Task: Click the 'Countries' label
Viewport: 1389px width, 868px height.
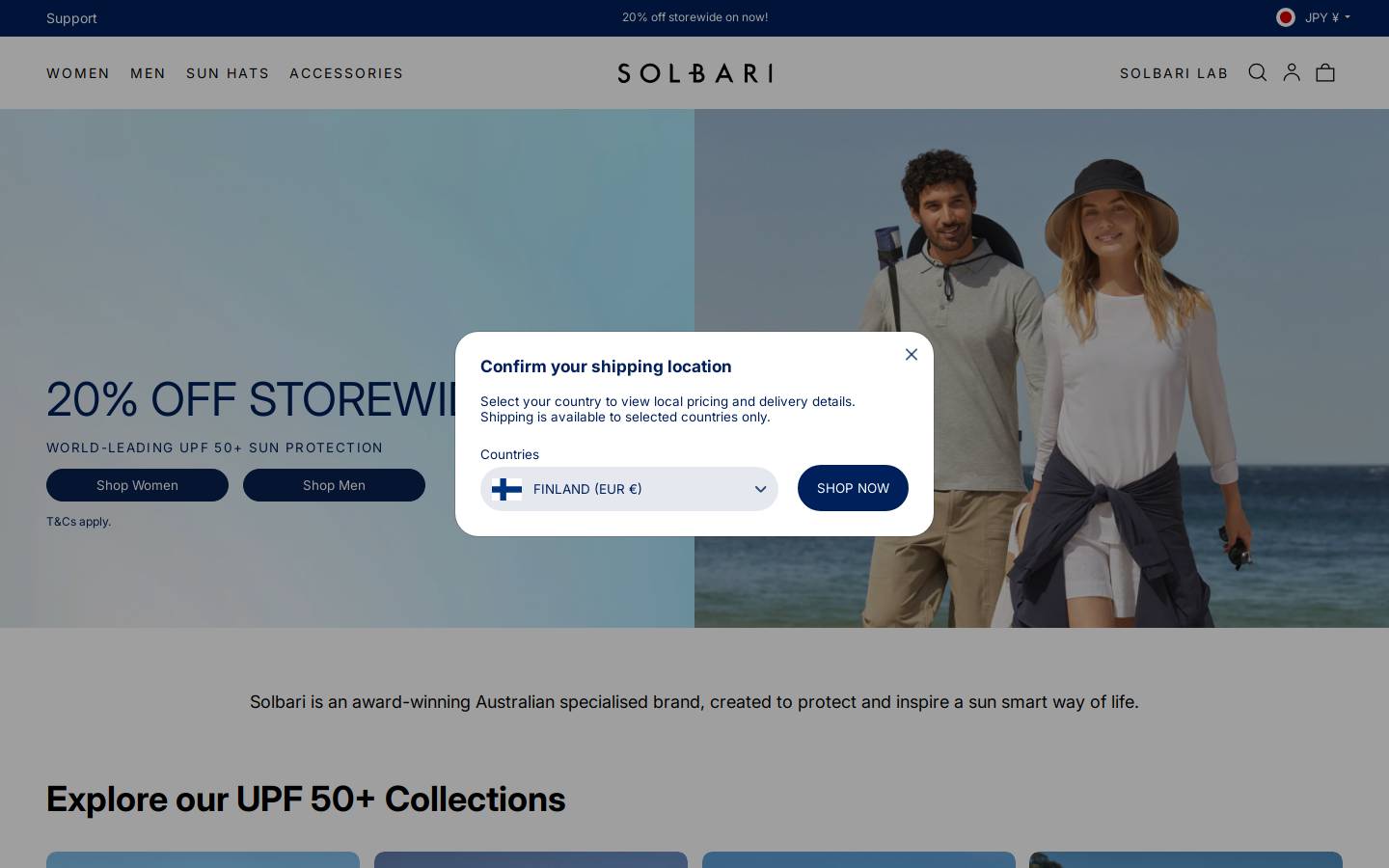Action: pos(509,454)
